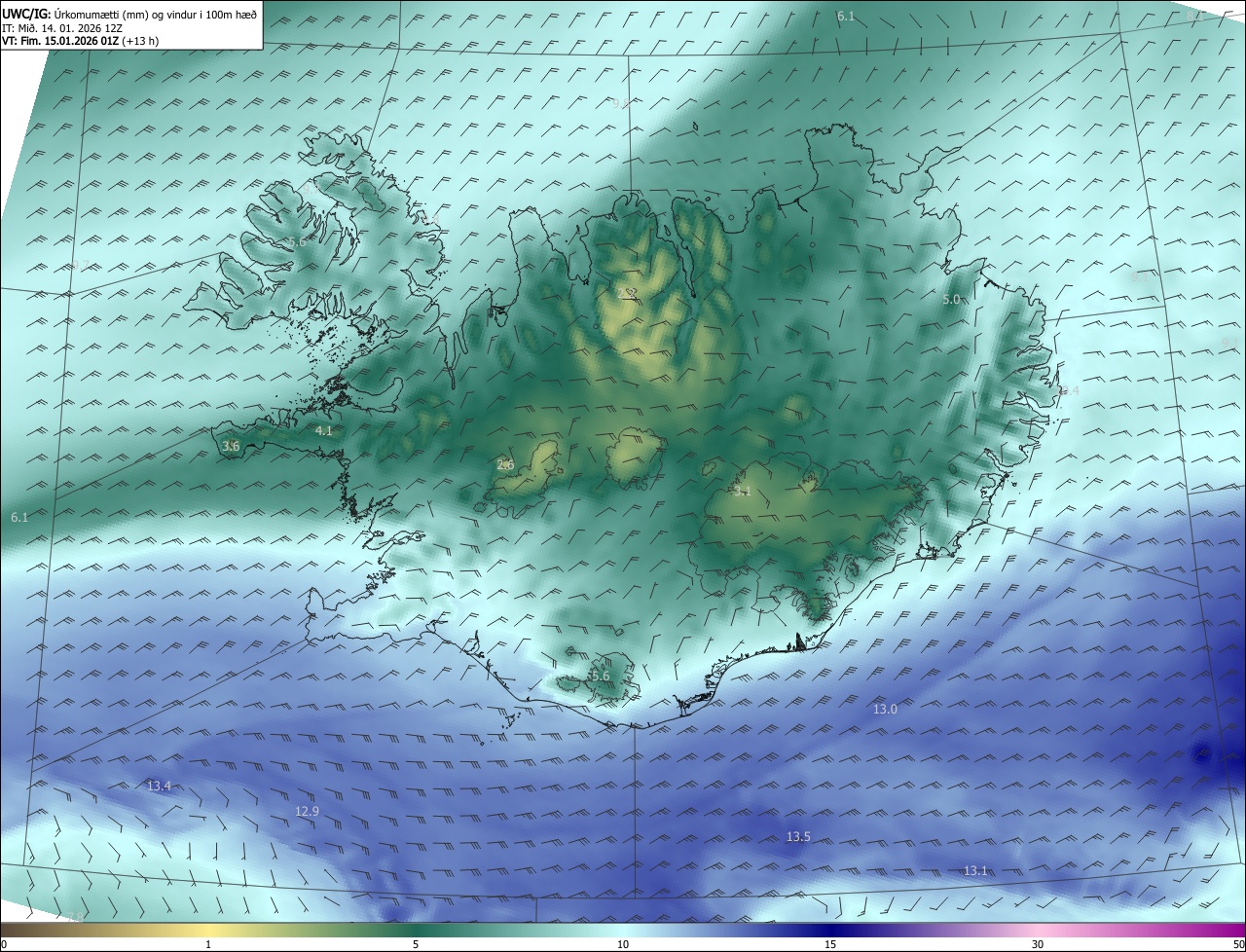1246x952 pixels.
Task: Click the '10' tick on the color scale
Action: 623,944
